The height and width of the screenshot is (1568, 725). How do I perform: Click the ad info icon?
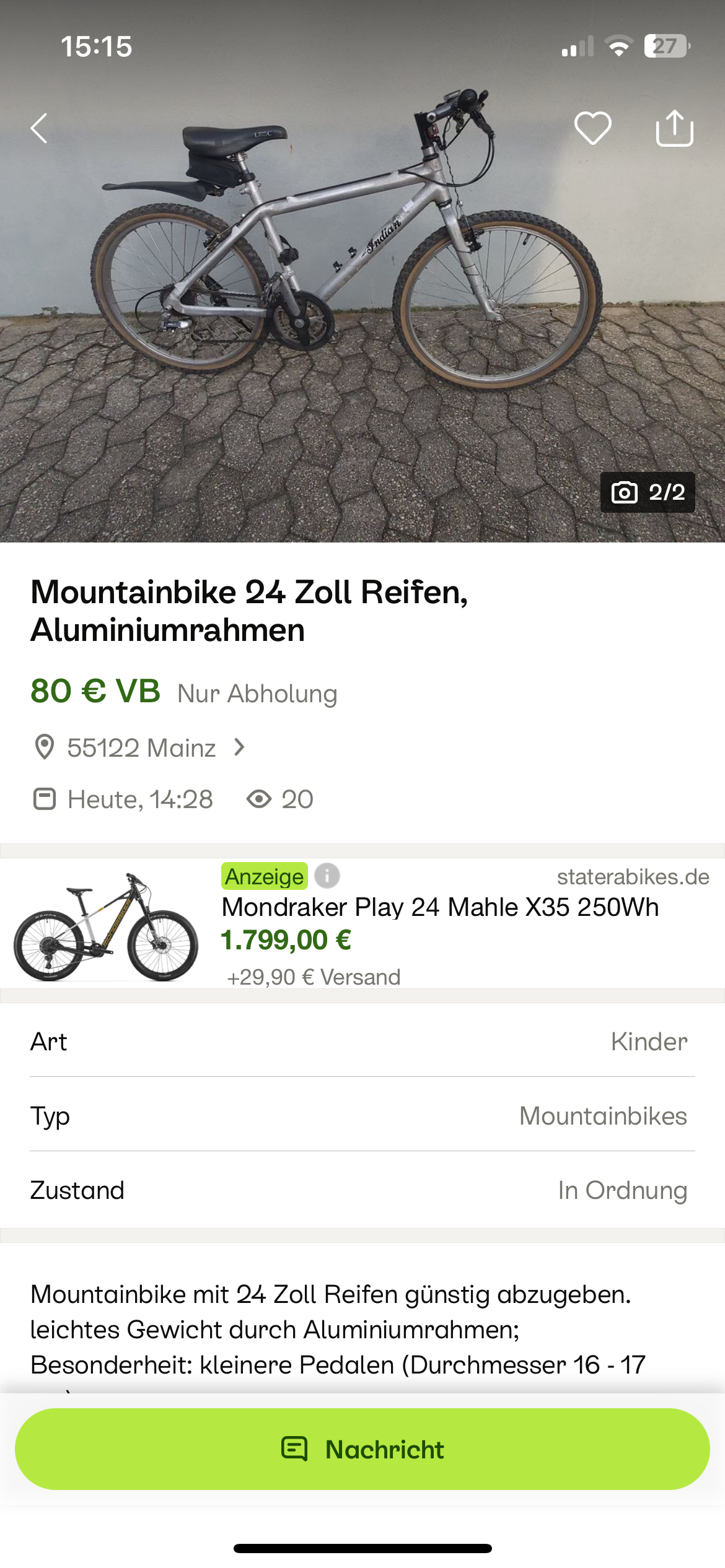[327, 876]
